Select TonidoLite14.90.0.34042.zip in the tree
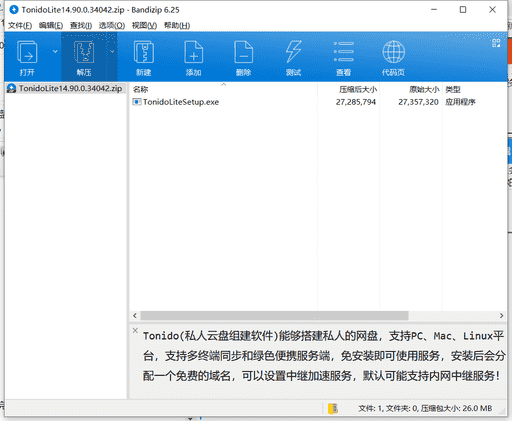This screenshot has width=512, height=421. click(x=65, y=88)
